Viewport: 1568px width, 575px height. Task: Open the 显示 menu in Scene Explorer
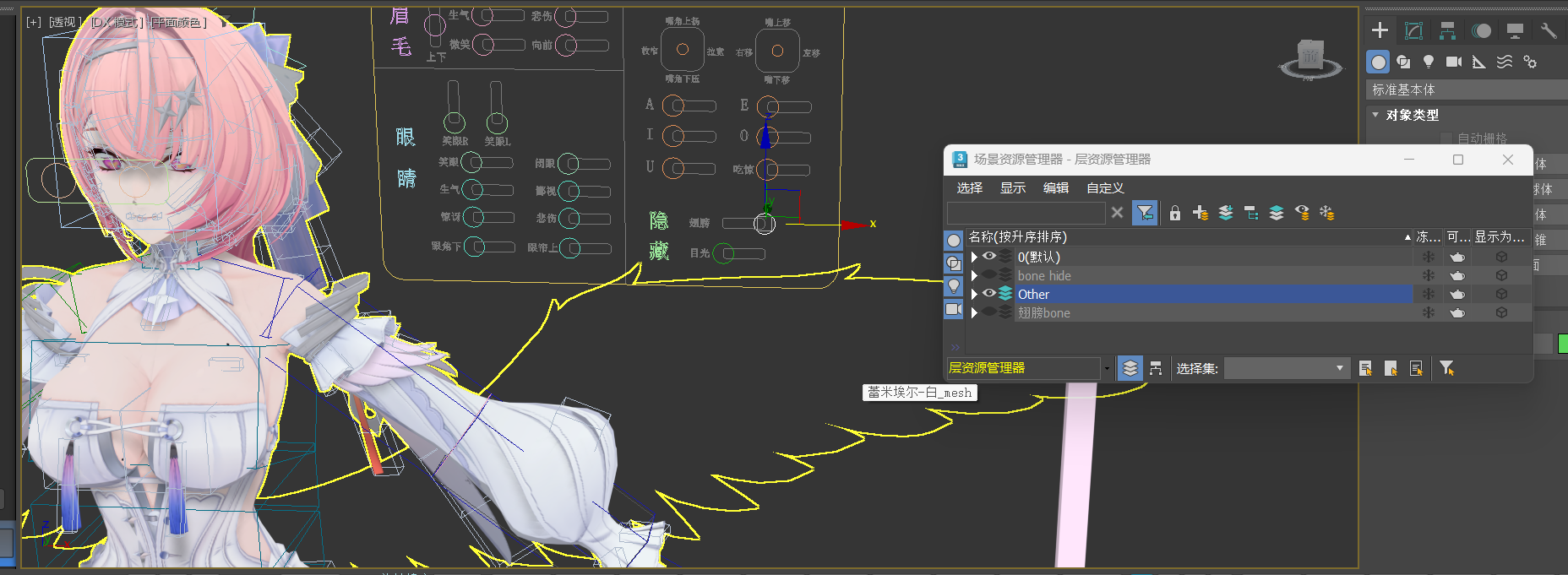[1013, 187]
